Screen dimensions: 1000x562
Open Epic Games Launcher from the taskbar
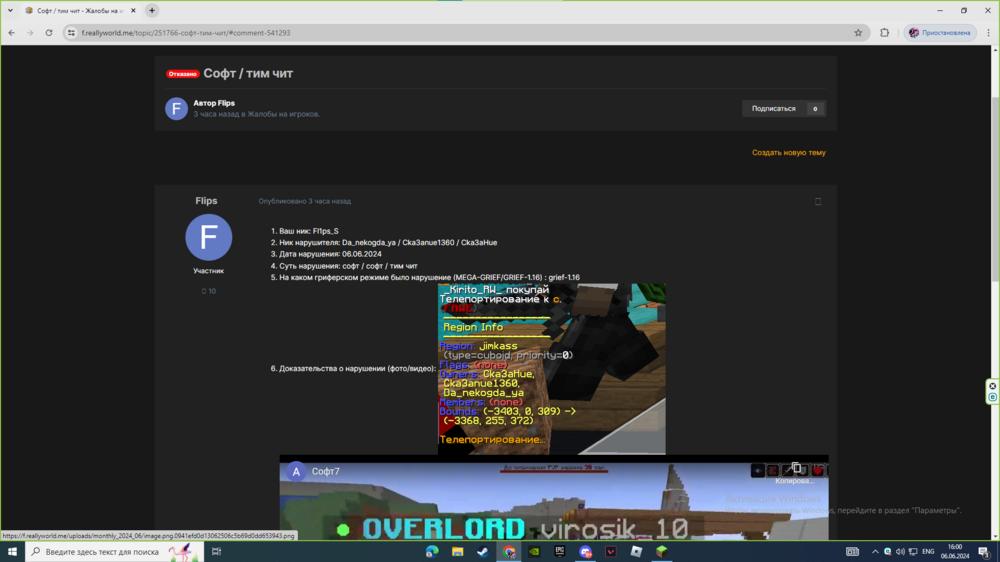coord(560,552)
